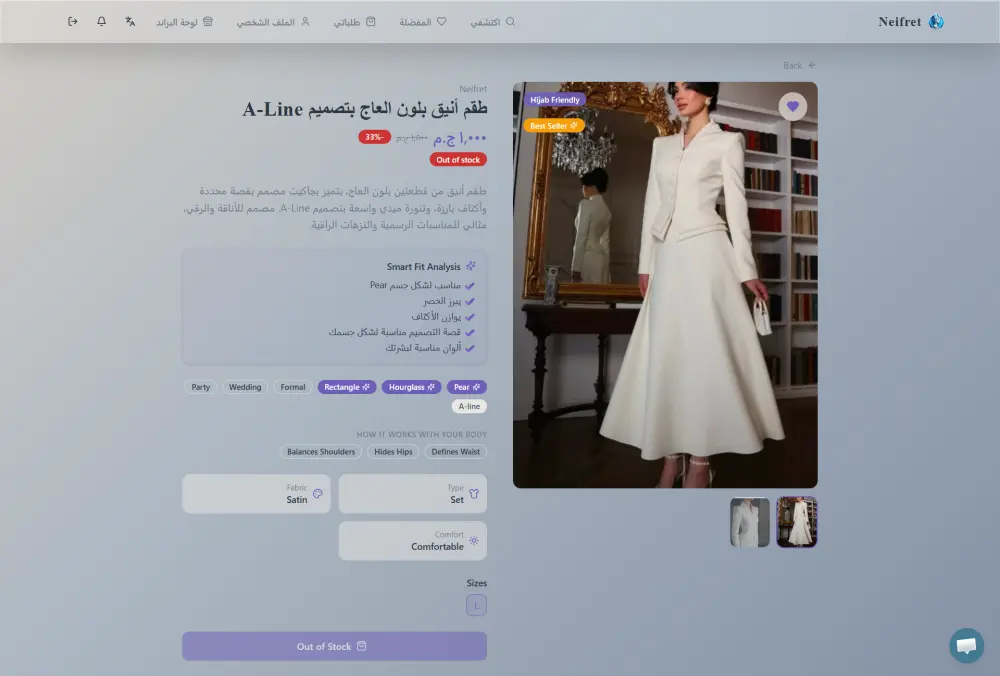
Task: Click the Type Set shirt icon
Action: coord(474,494)
